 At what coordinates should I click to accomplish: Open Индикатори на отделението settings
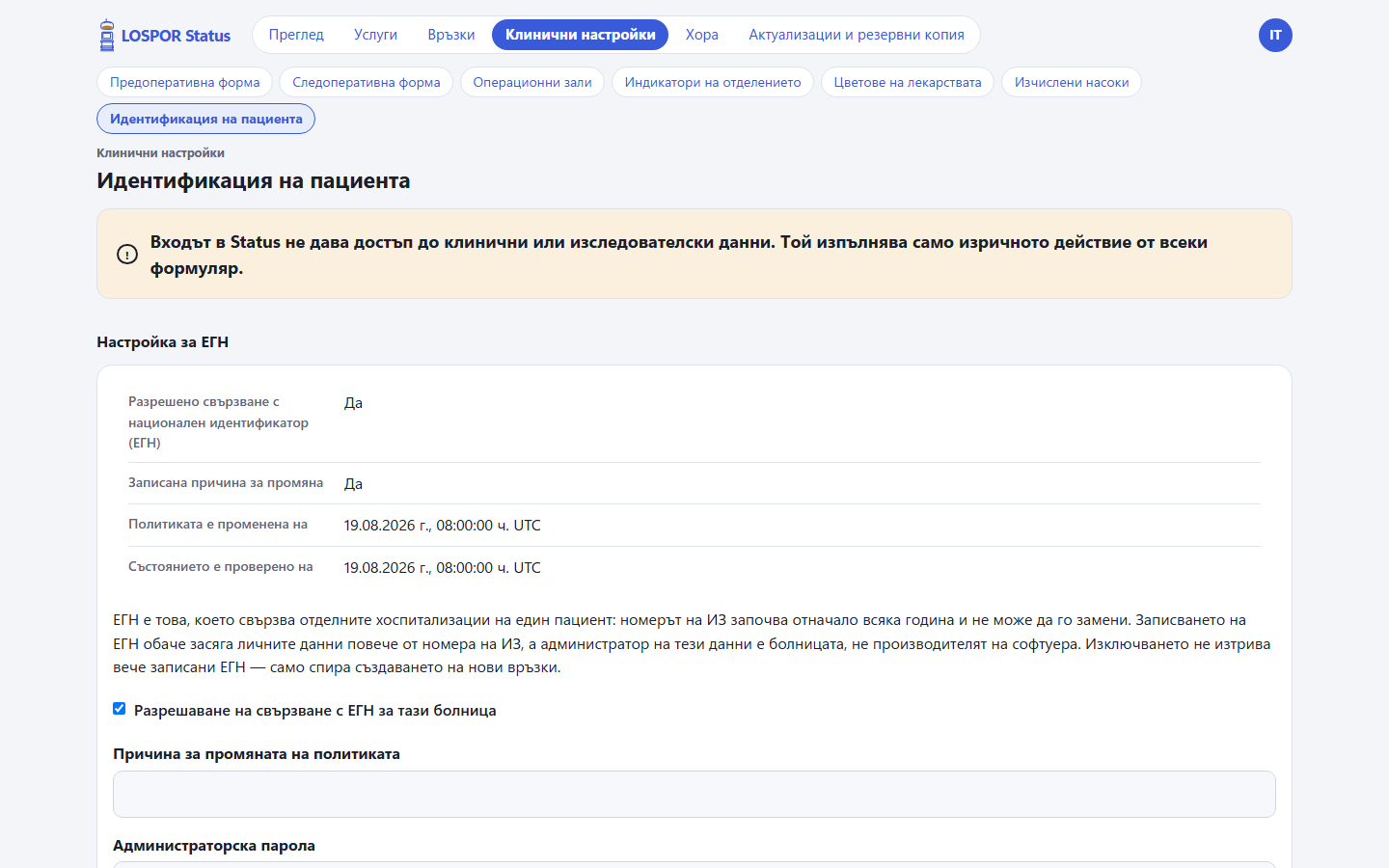(713, 82)
